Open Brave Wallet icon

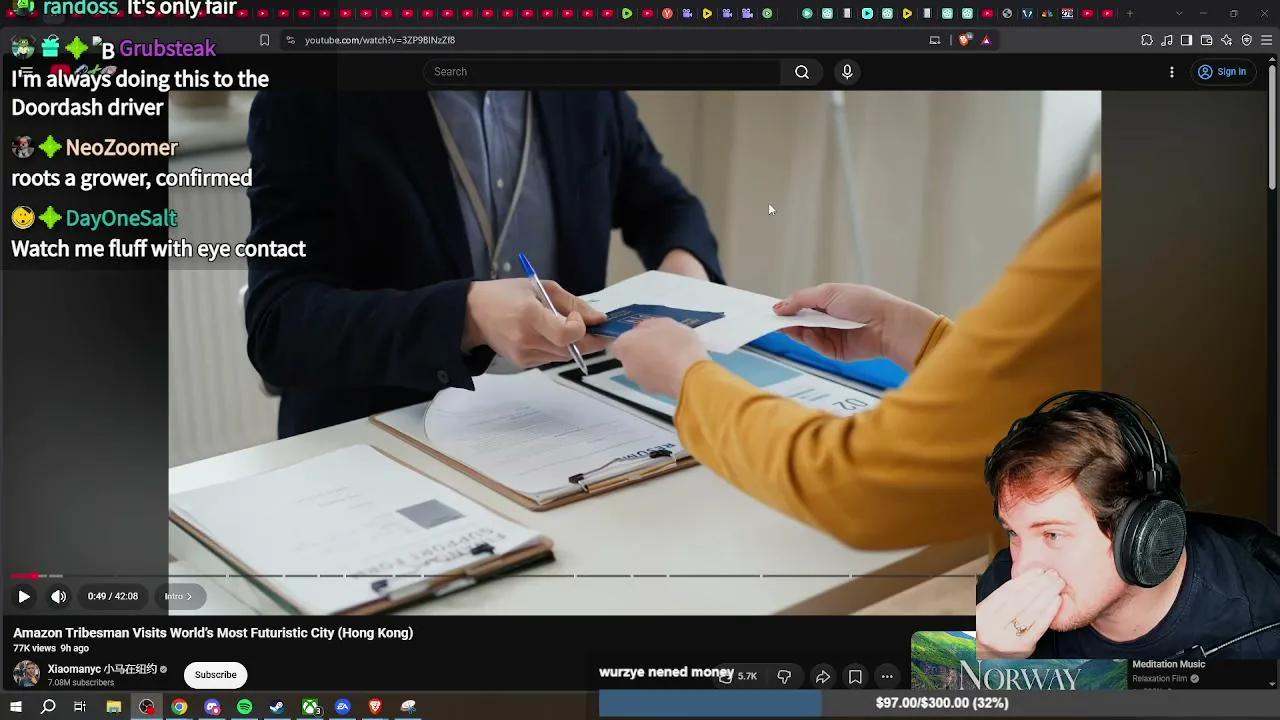1206,40
